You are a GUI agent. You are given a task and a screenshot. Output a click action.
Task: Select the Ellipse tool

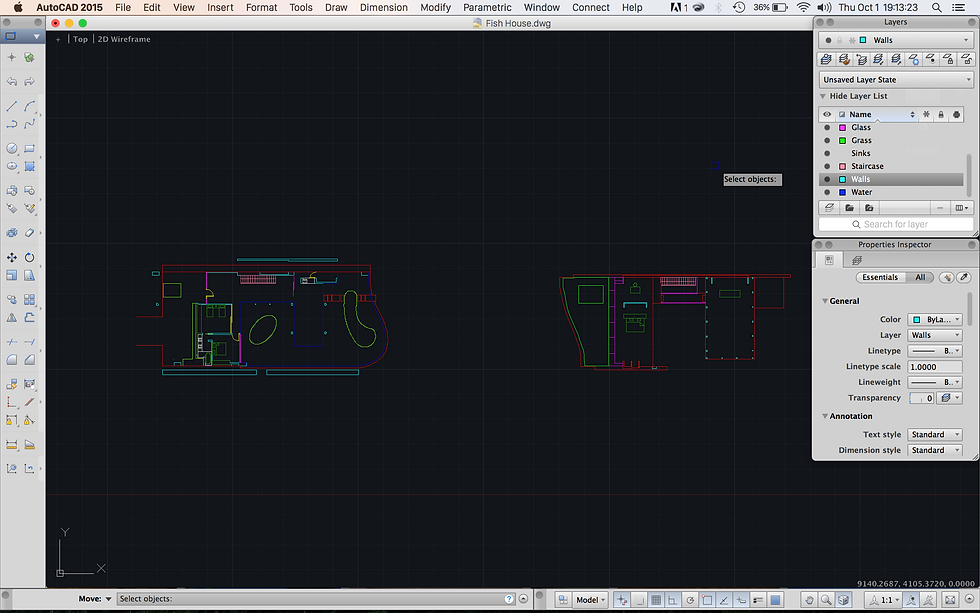point(11,166)
